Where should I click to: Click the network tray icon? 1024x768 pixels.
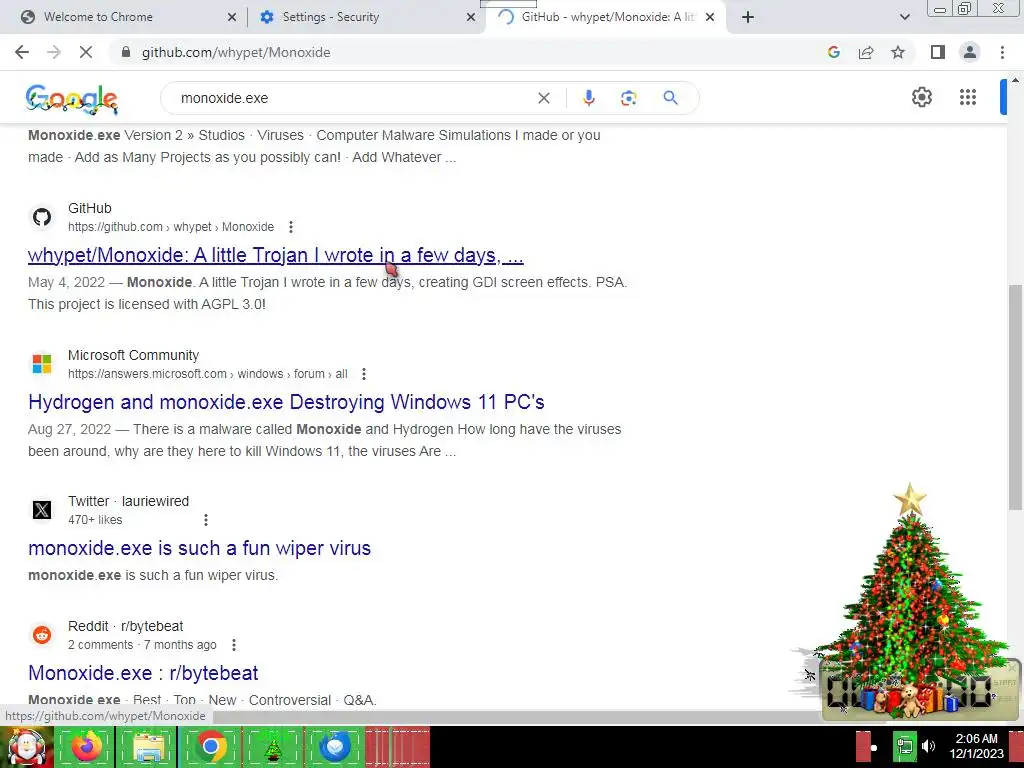pos(904,746)
